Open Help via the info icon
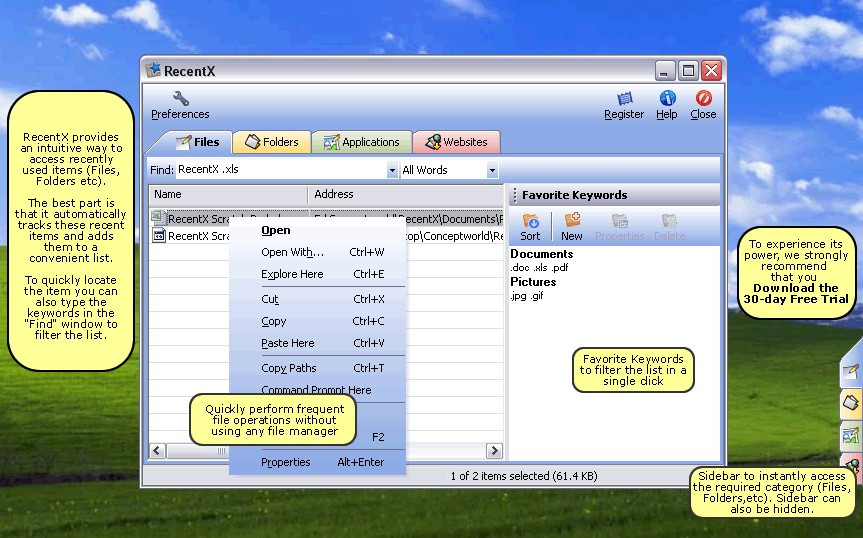 (667, 98)
